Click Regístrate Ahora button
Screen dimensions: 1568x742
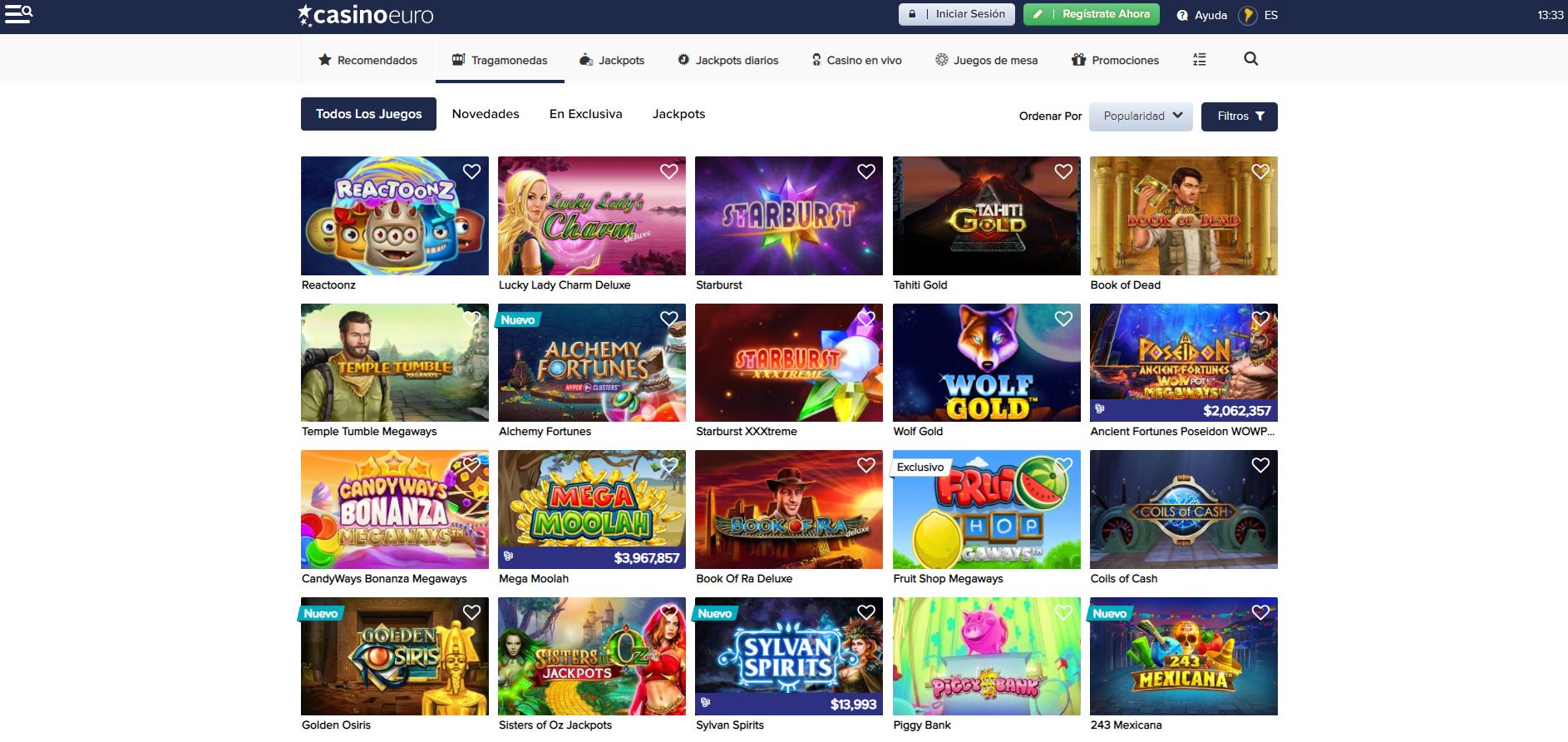tap(1091, 14)
